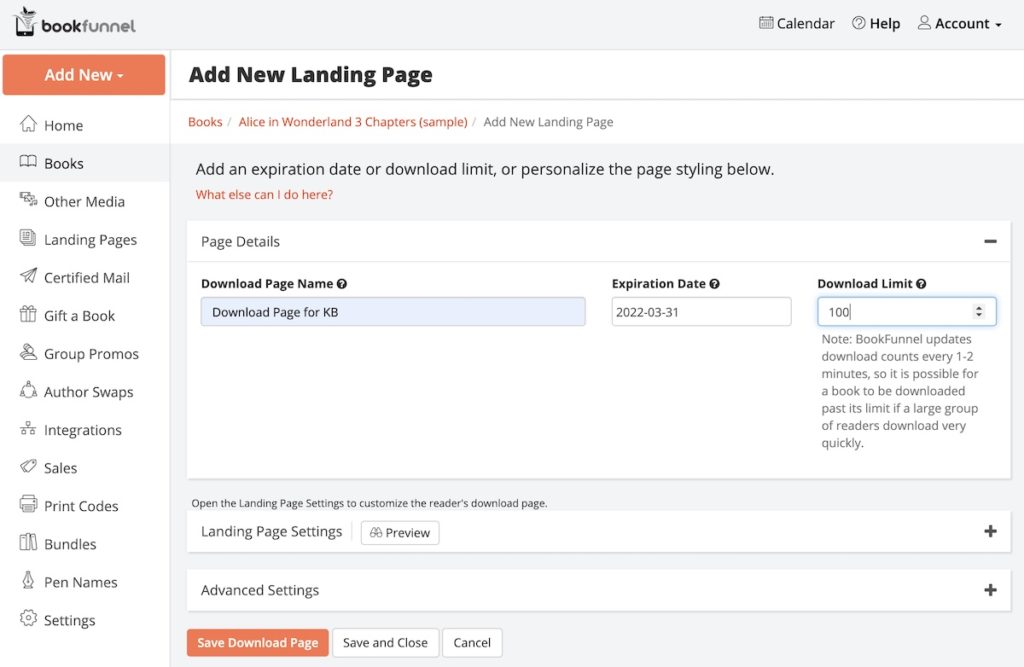Image resolution: width=1024 pixels, height=667 pixels.
Task: Open the Add New dropdown
Action: [x=84, y=74]
